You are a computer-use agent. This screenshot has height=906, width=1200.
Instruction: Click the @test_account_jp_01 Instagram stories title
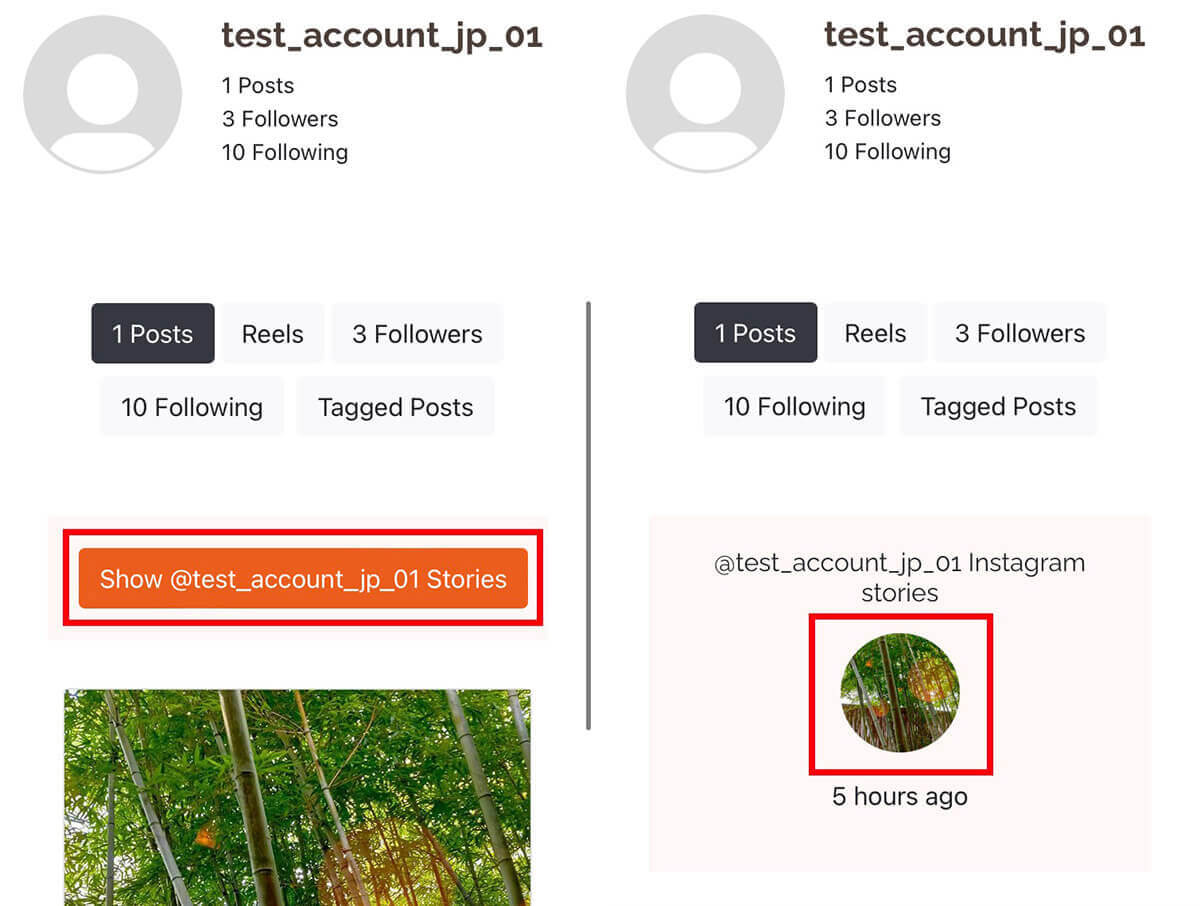coord(900,577)
